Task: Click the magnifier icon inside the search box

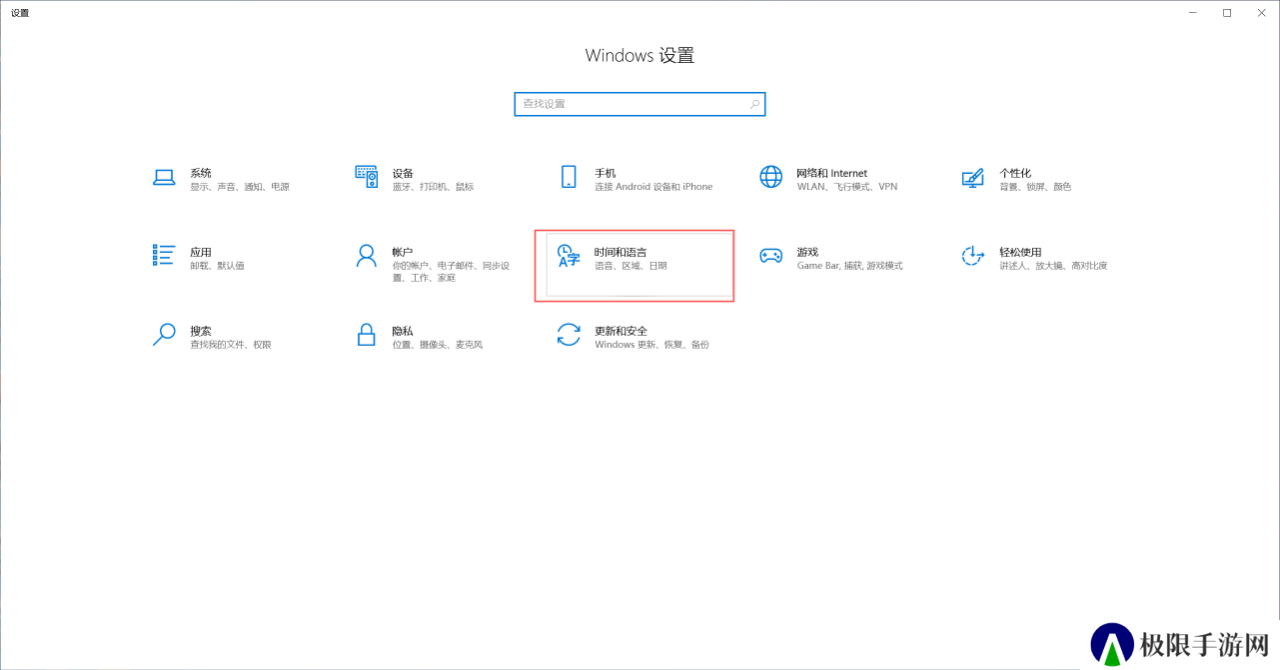Action: point(755,104)
